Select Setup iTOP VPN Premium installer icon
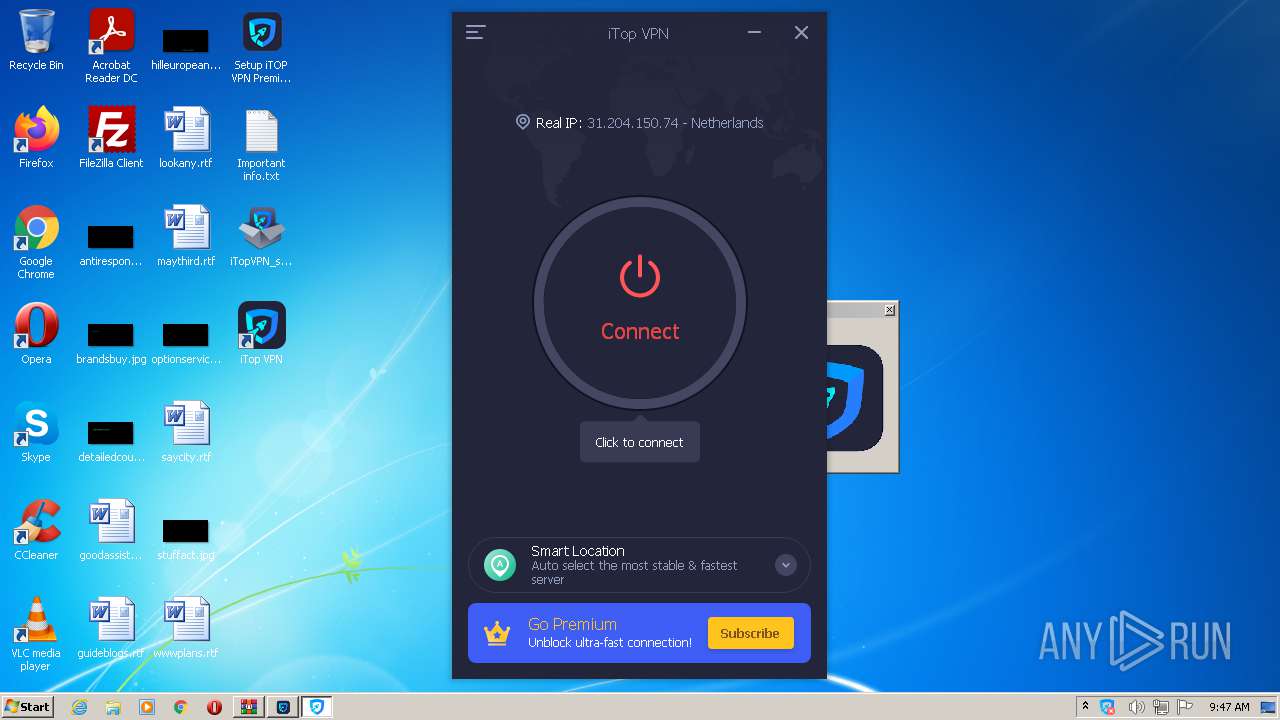Image resolution: width=1280 pixels, height=720 pixels. [x=261, y=48]
